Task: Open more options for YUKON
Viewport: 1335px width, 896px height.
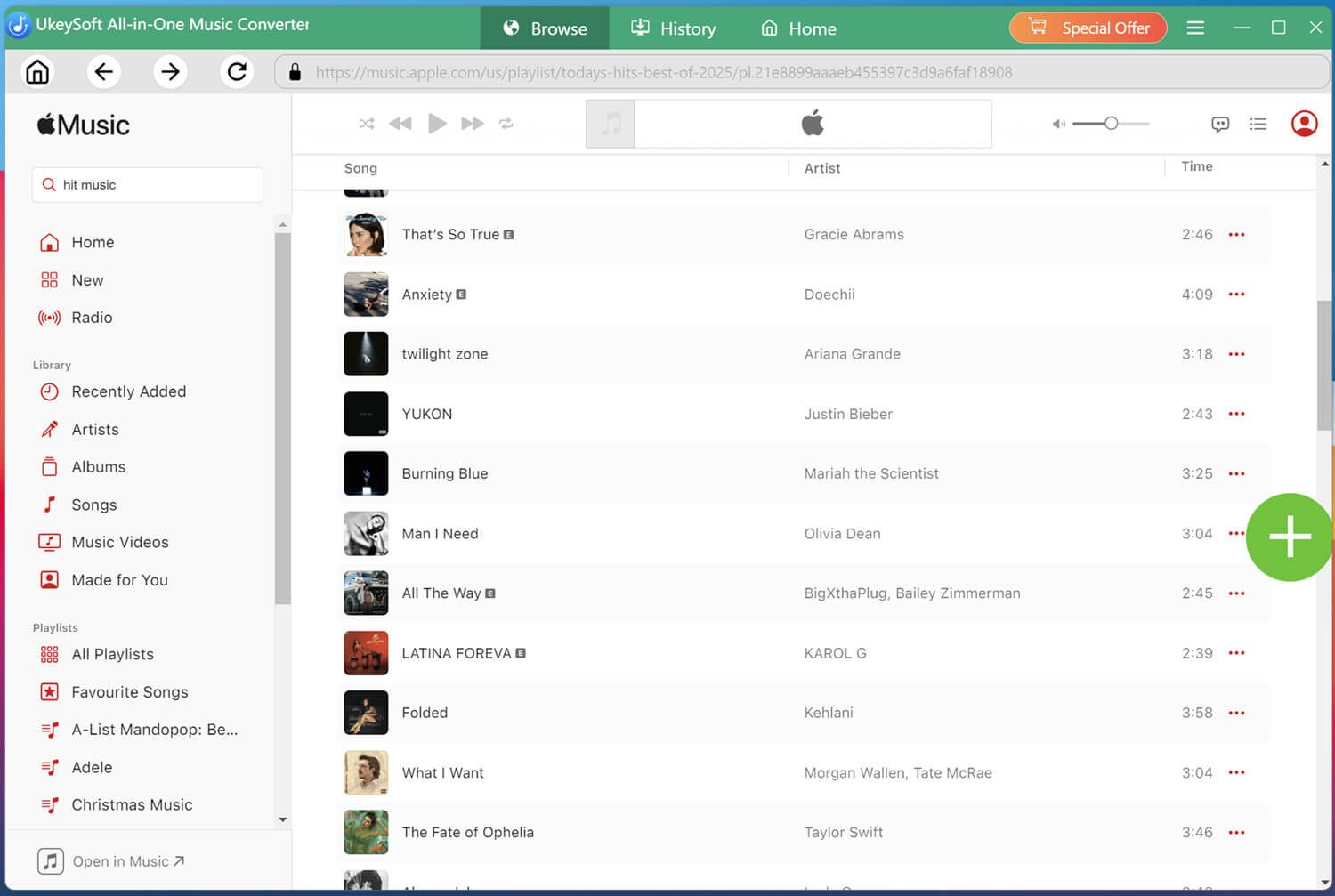Action: pyautogui.click(x=1236, y=414)
